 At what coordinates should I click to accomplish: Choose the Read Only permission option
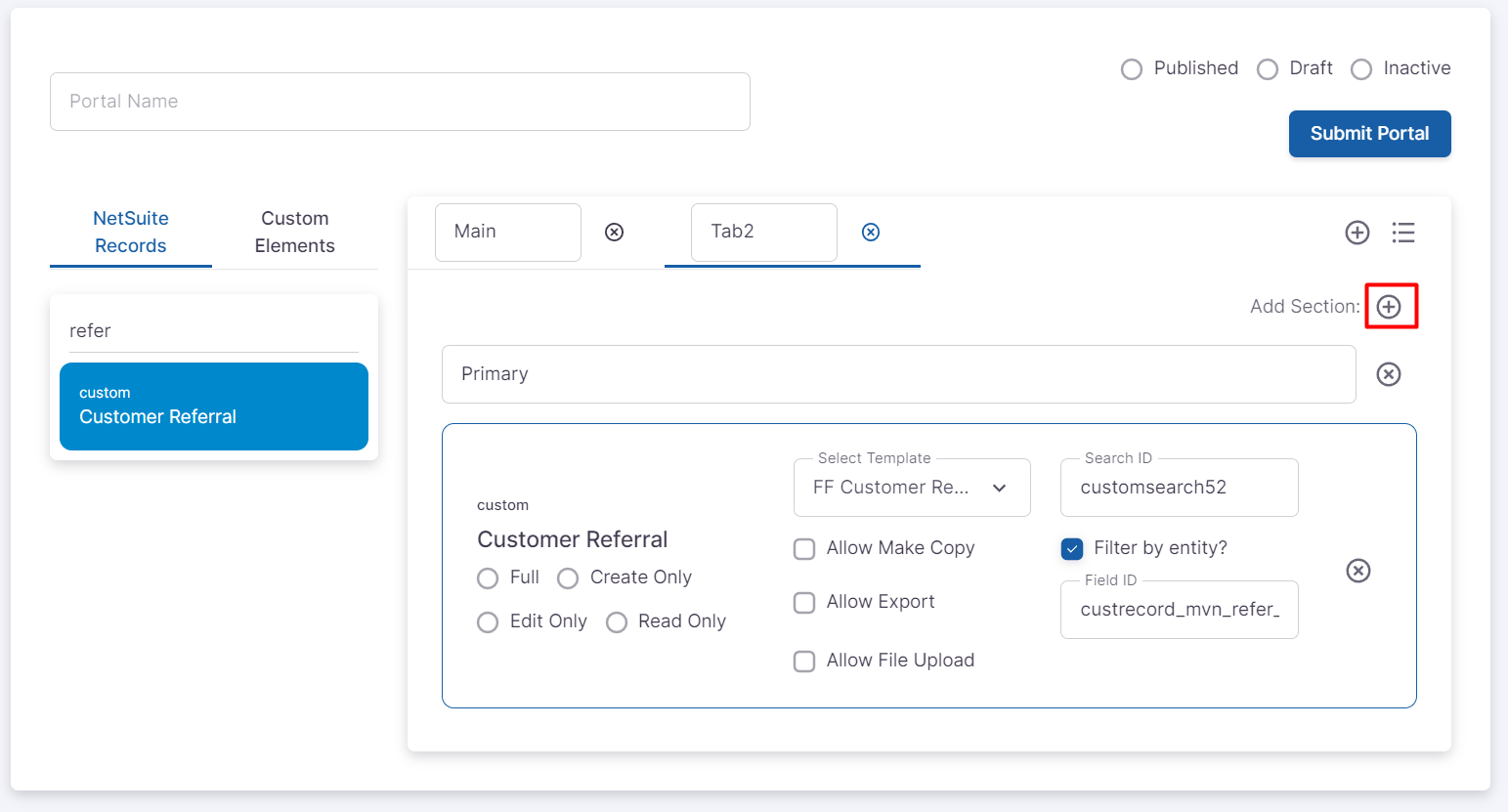(x=617, y=622)
